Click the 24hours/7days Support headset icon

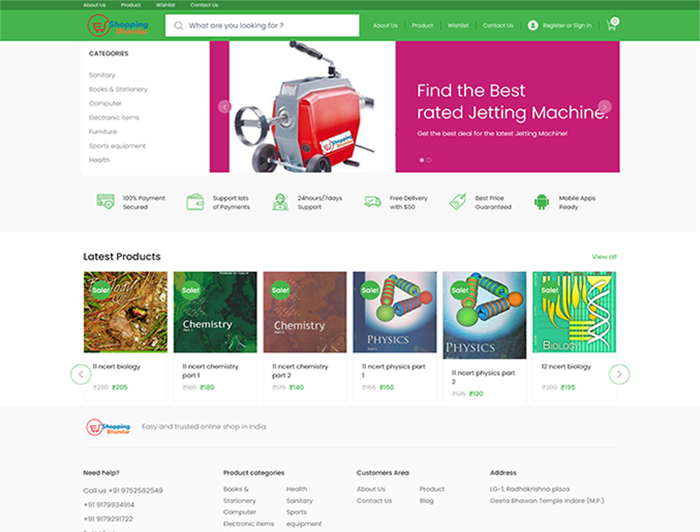click(x=280, y=201)
